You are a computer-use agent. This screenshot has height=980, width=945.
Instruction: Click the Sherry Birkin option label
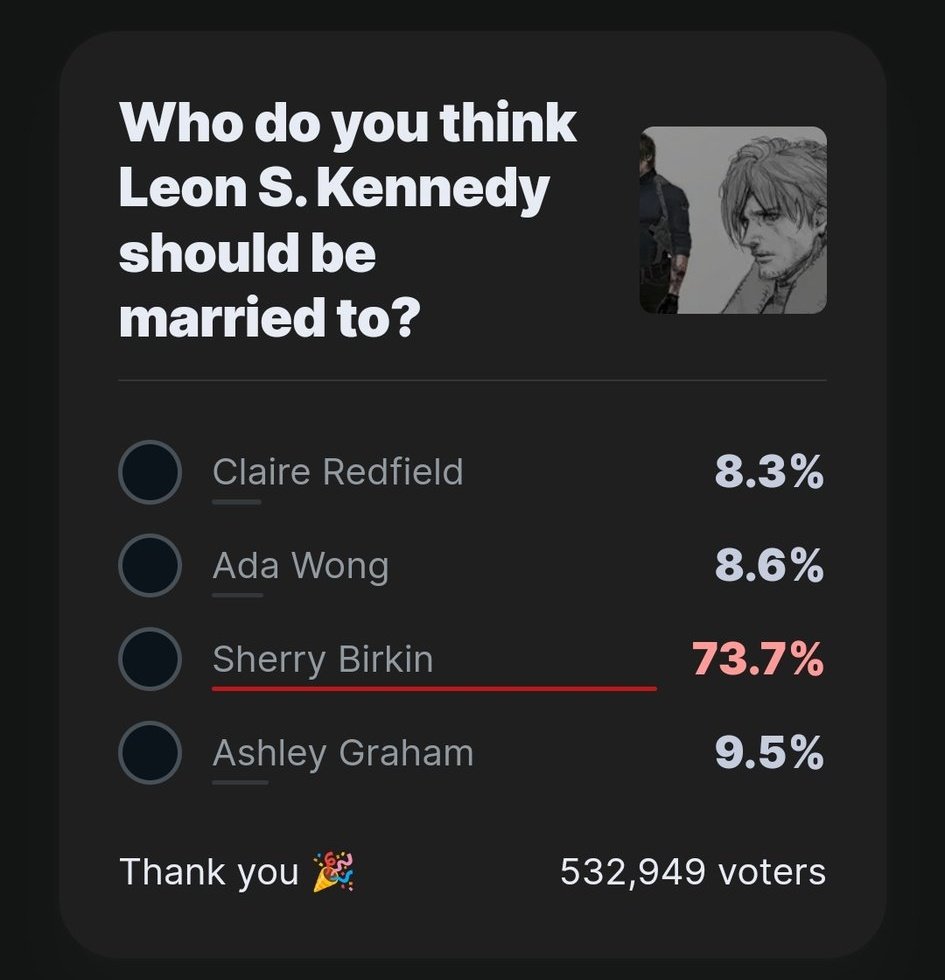(x=322, y=660)
